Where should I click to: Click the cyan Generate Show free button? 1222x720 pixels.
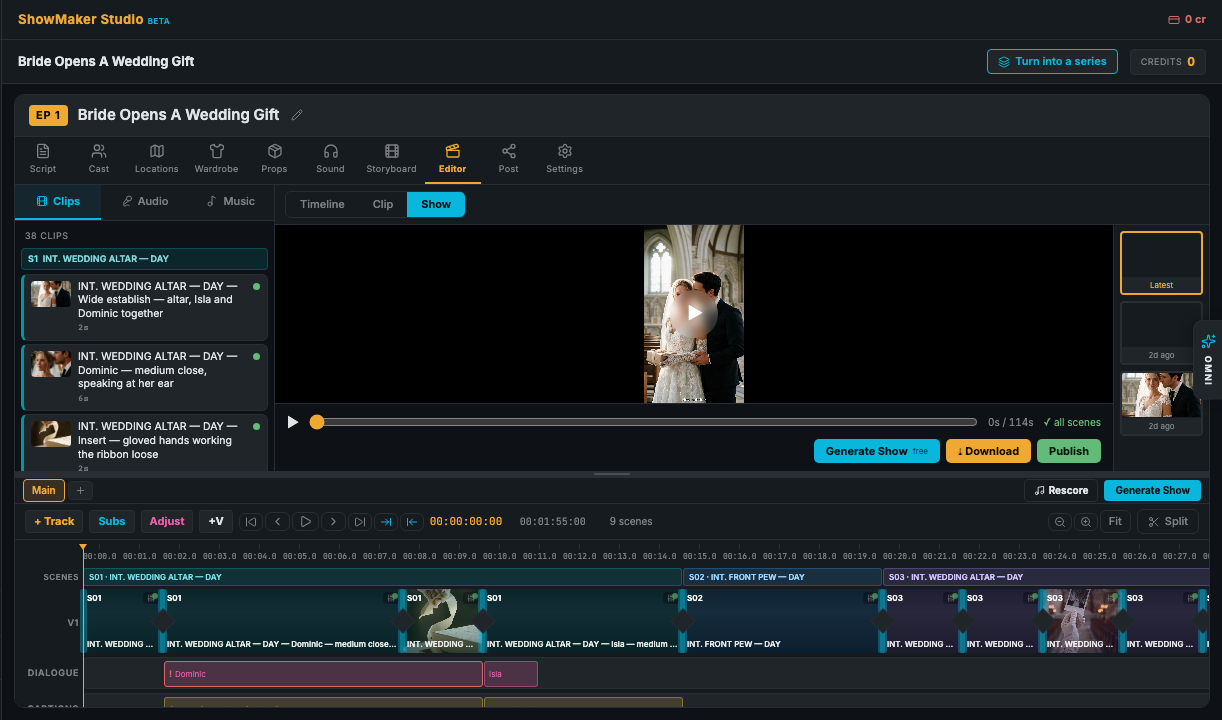click(x=876, y=451)
